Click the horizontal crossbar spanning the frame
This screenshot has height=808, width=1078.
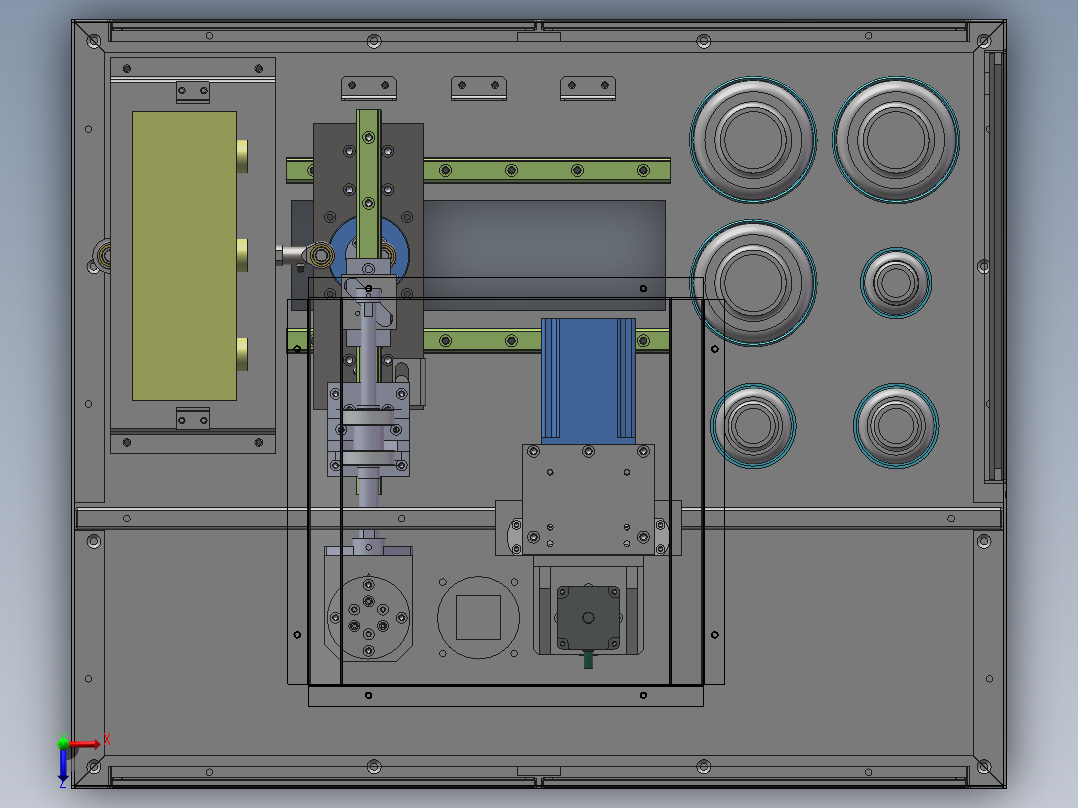[539, 518]
